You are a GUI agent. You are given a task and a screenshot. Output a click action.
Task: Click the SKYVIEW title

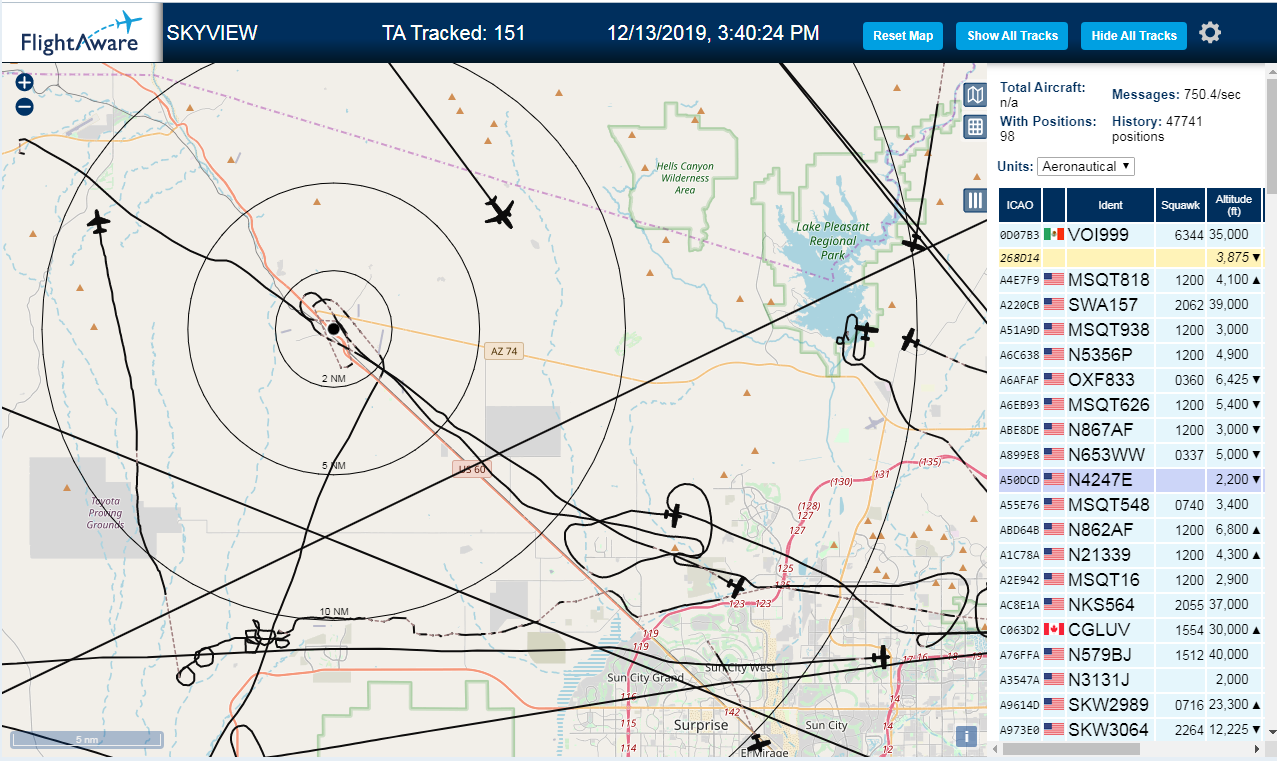tap(212, 33)
